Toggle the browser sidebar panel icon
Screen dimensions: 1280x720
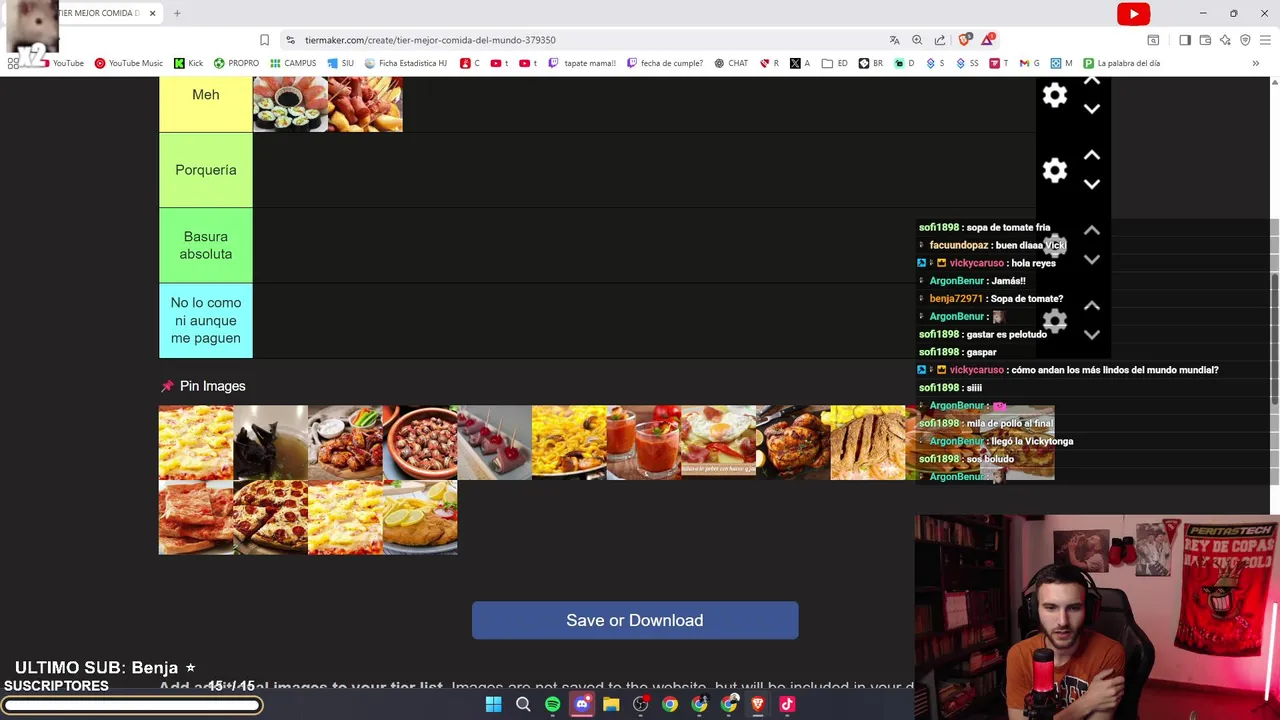(1185, 40)
